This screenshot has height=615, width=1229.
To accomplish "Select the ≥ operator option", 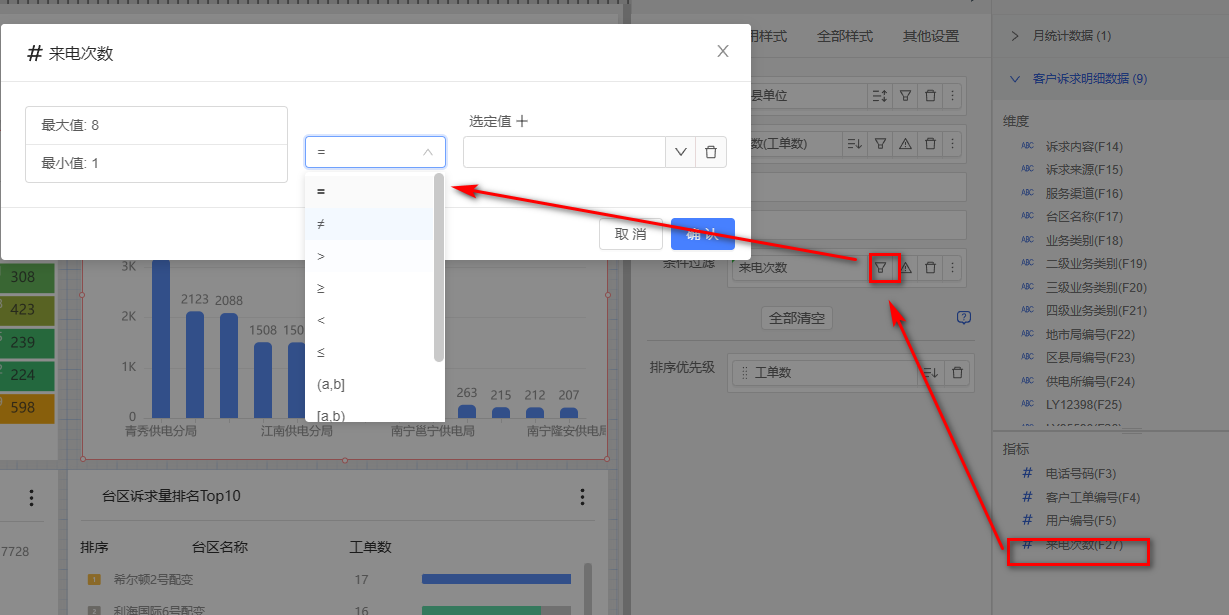I will (321, 288).
